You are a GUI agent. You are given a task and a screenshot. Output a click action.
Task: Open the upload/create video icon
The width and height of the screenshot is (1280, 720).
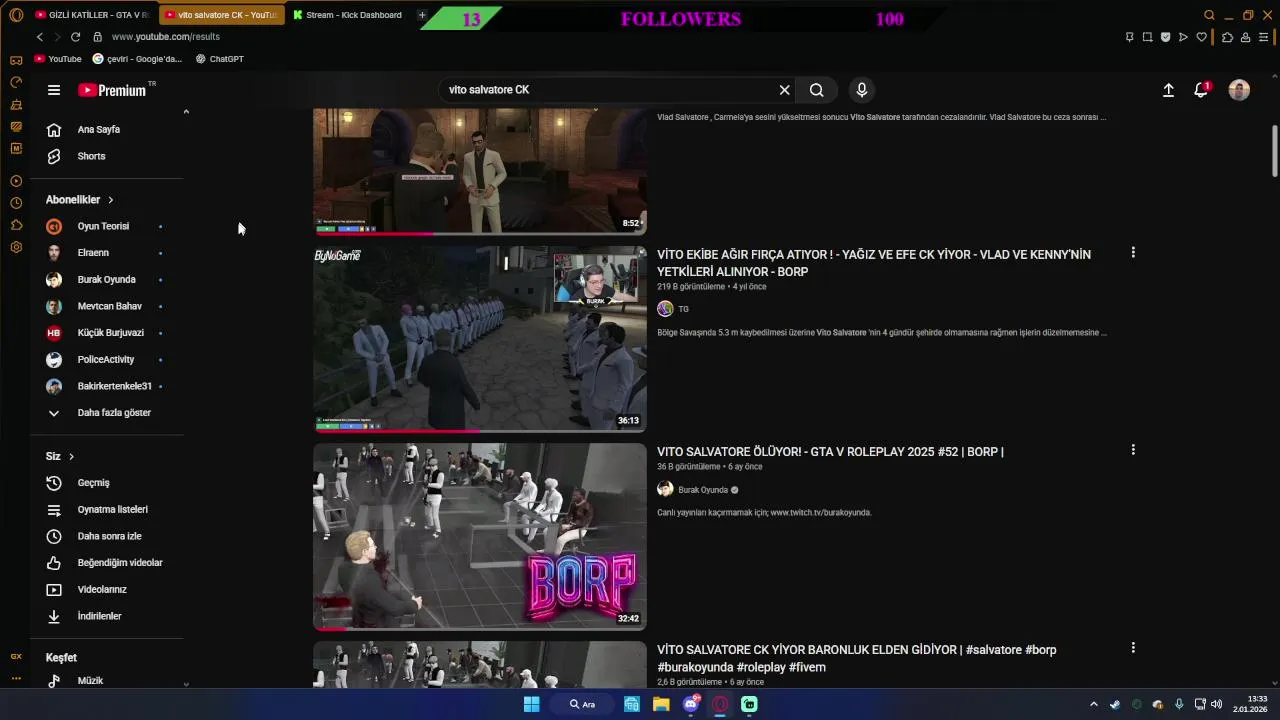click(1168, 90)
